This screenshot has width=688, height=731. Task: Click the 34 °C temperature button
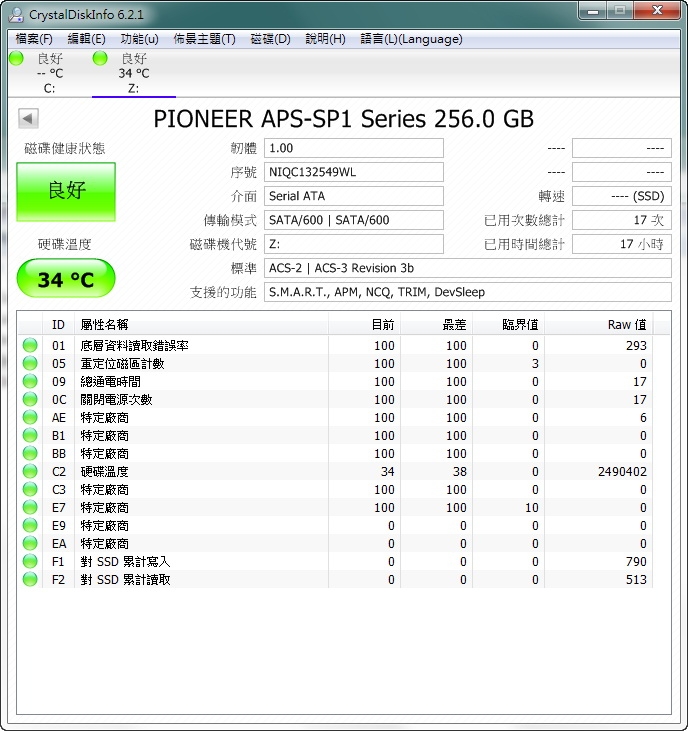pos(66,279)
